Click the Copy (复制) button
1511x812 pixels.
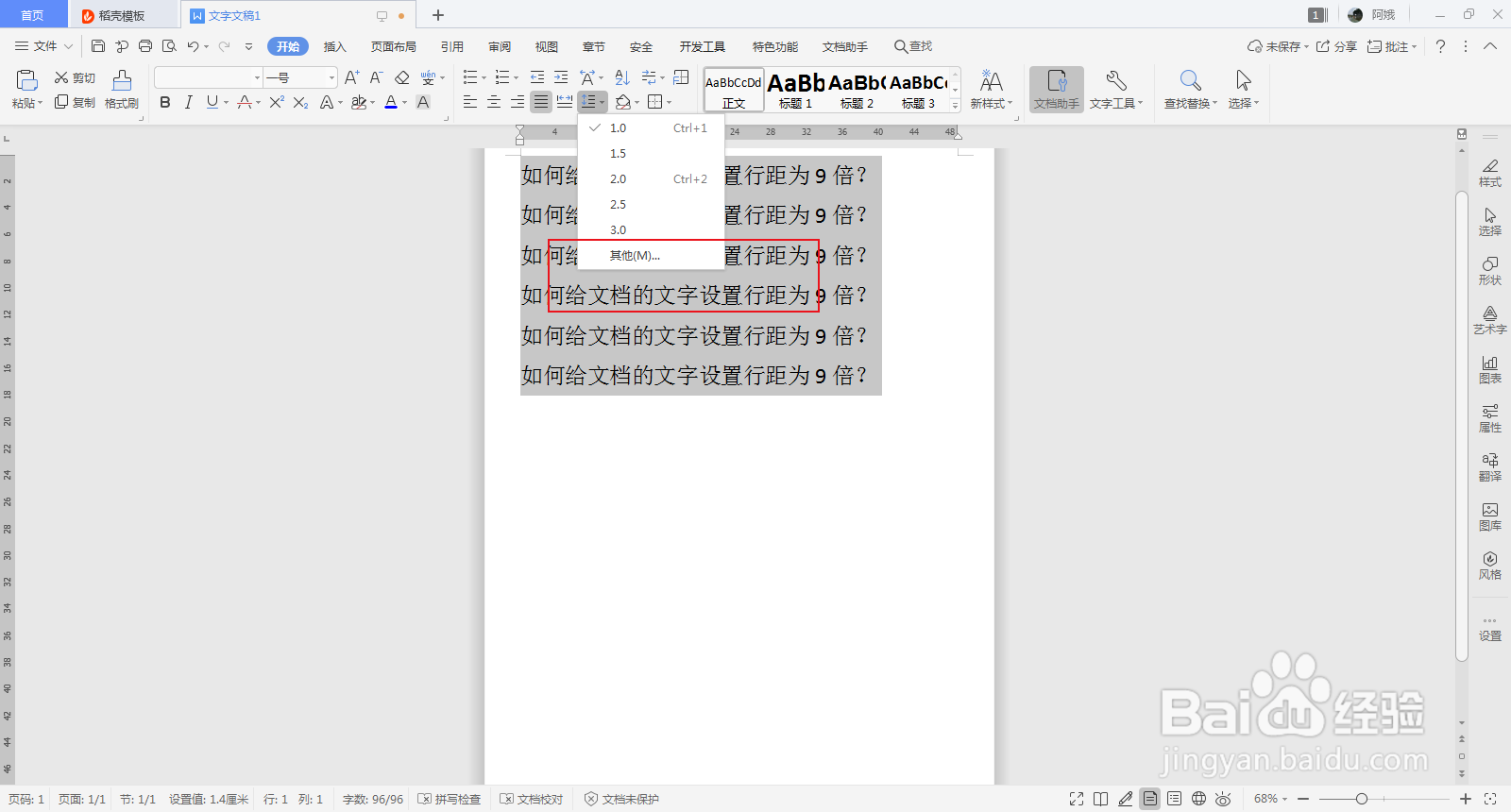coord(75,102)
